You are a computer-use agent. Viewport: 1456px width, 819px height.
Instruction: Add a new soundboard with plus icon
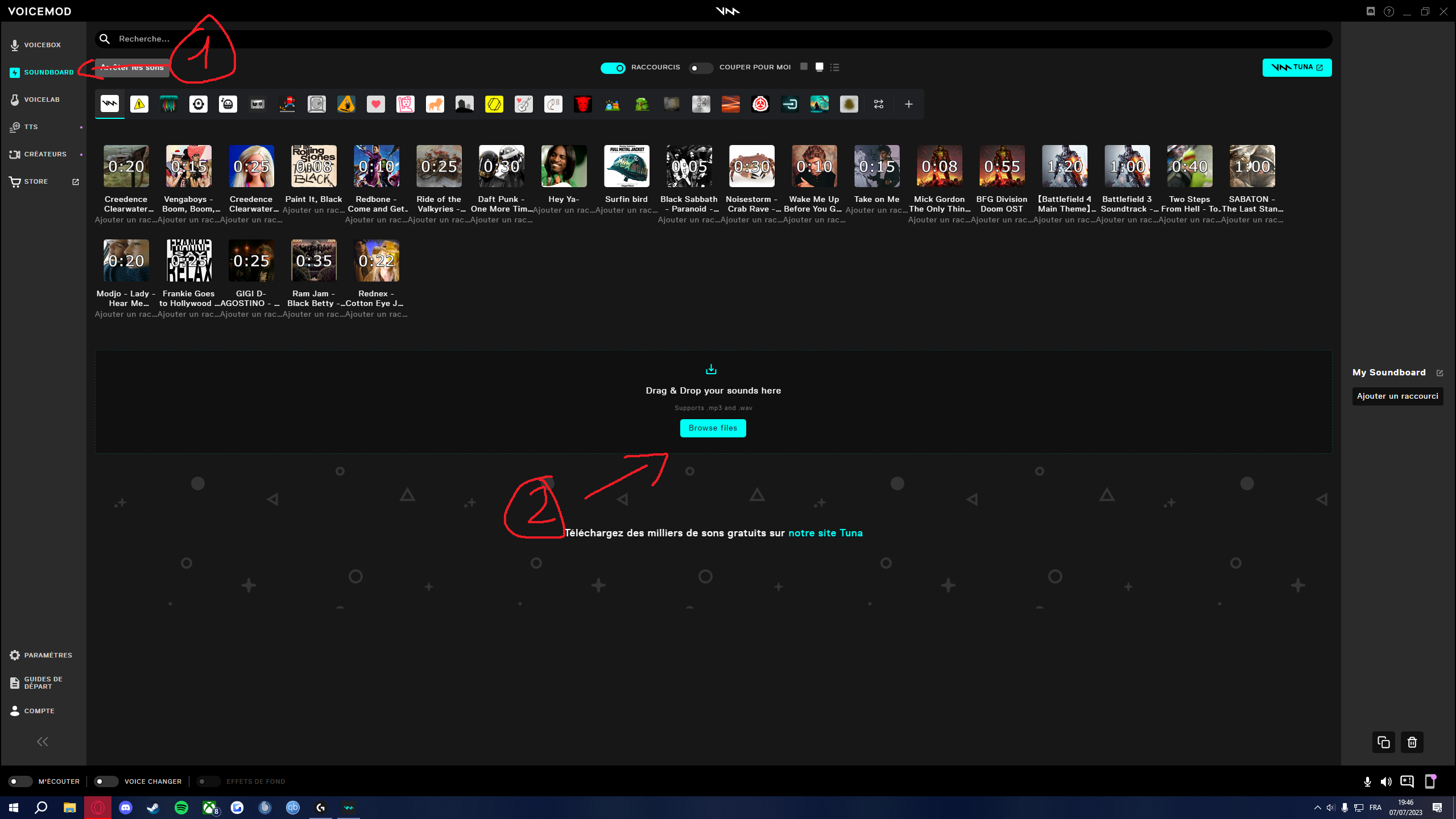click(x=908, y=104)
